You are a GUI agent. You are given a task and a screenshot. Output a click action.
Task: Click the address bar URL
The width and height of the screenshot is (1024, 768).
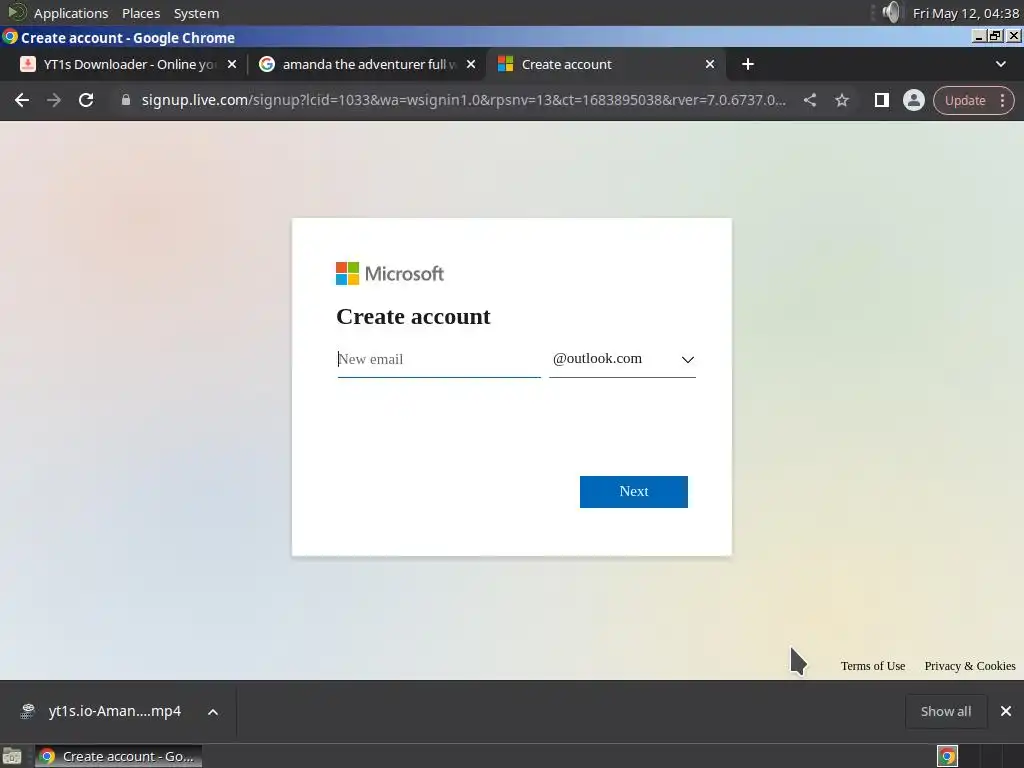(x=464, y=100)
